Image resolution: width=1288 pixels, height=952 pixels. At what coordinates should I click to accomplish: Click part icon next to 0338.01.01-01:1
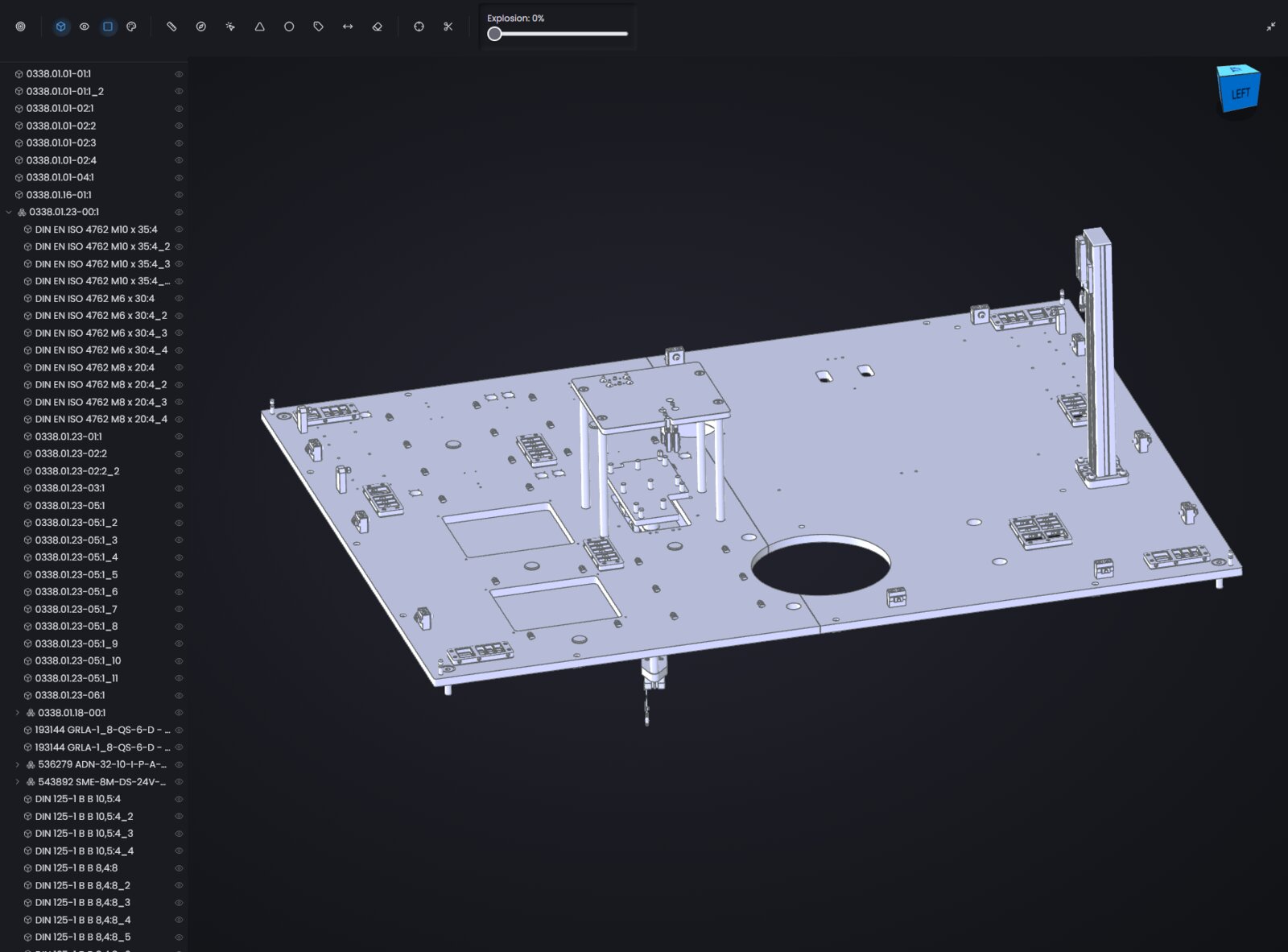19,74
